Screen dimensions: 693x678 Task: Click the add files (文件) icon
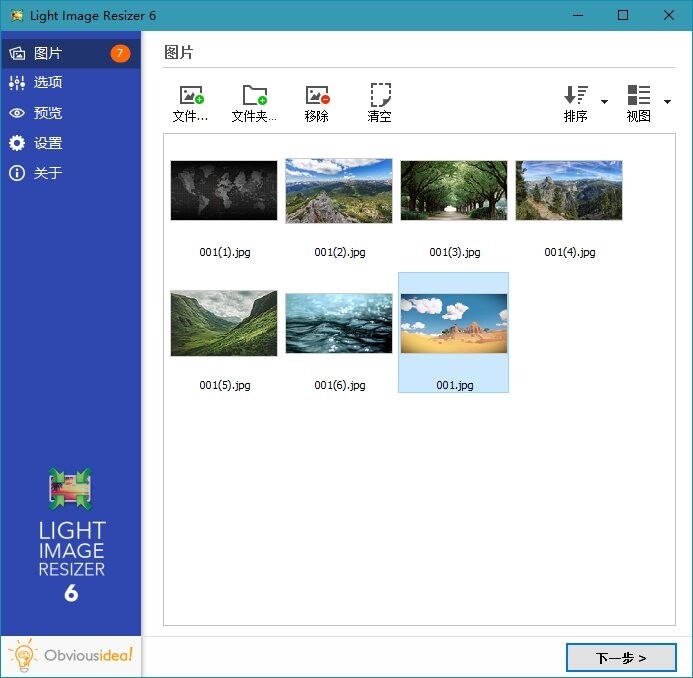190,96
